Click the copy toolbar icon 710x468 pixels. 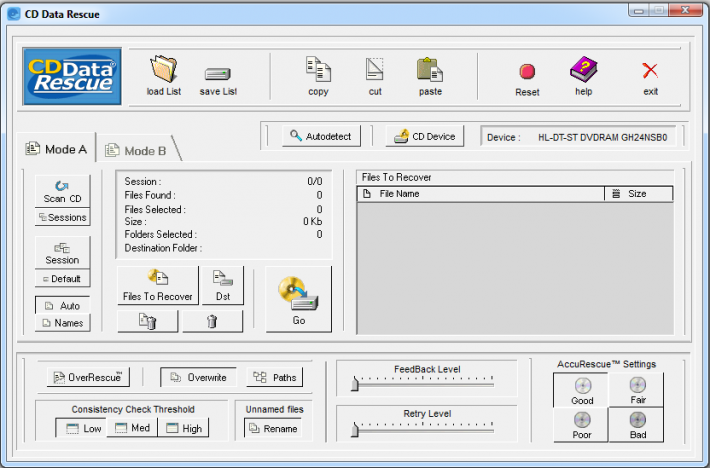tap(318, 69)
